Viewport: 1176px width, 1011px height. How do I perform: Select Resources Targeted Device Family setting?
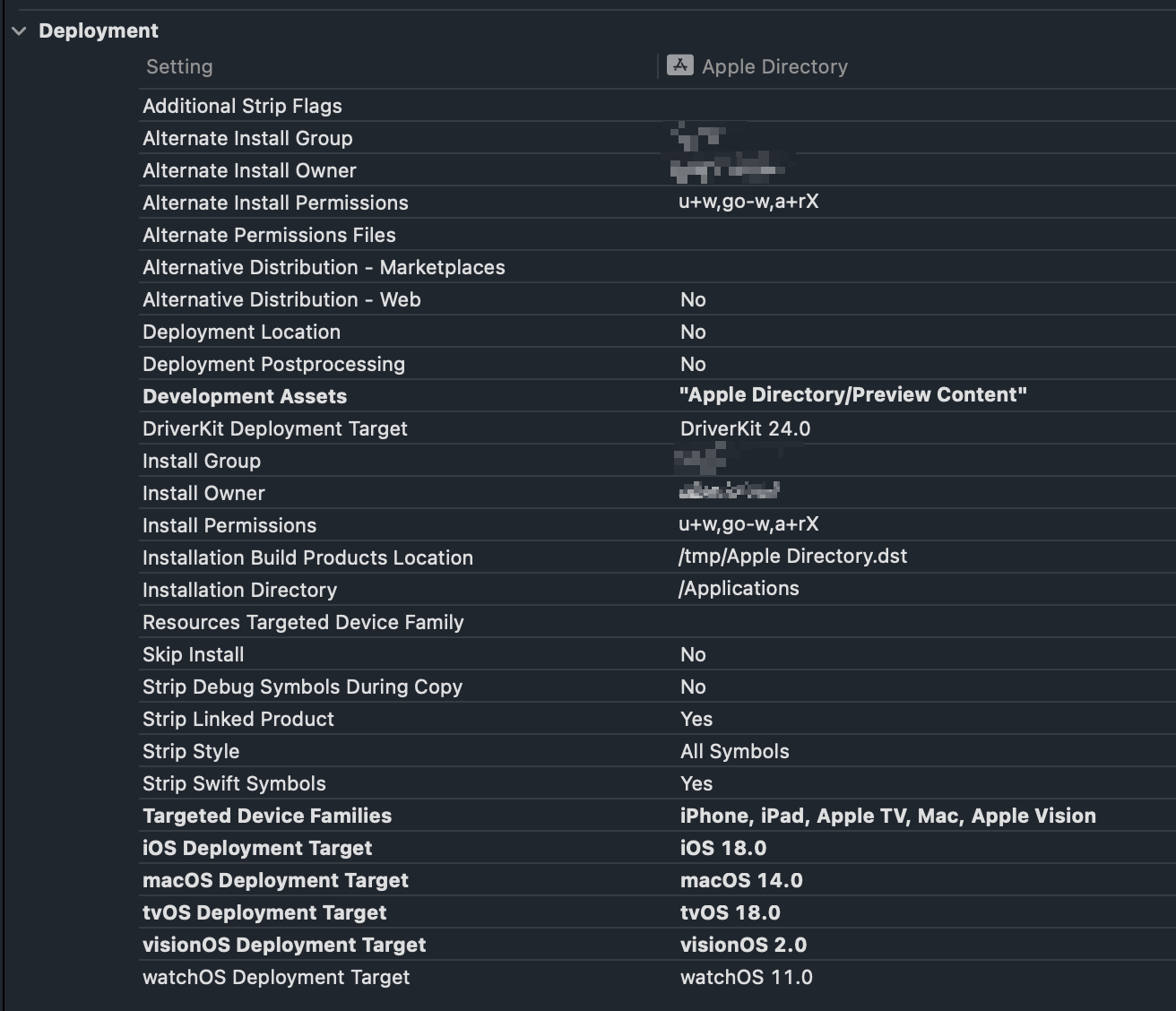(x=303, y=622)
